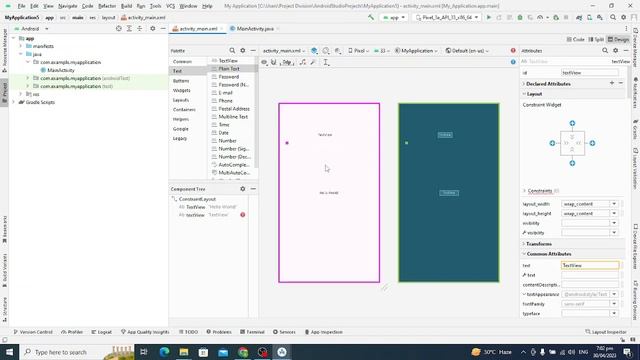Switch to Code view mode

[576, 40]
